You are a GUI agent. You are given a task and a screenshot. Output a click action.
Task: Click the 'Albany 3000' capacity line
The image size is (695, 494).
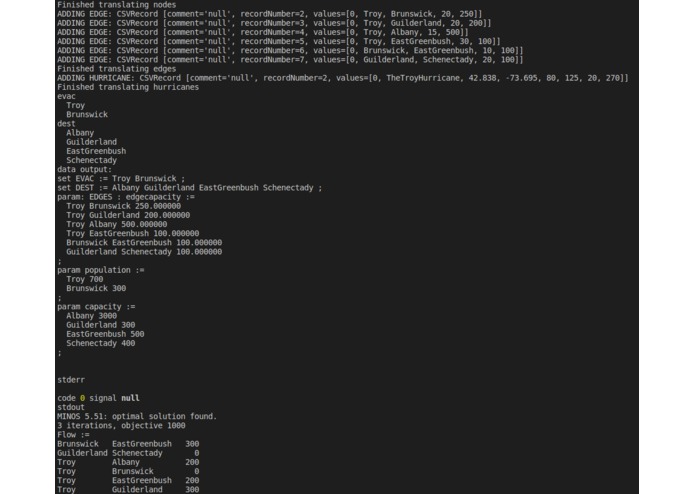pos(92,316)
